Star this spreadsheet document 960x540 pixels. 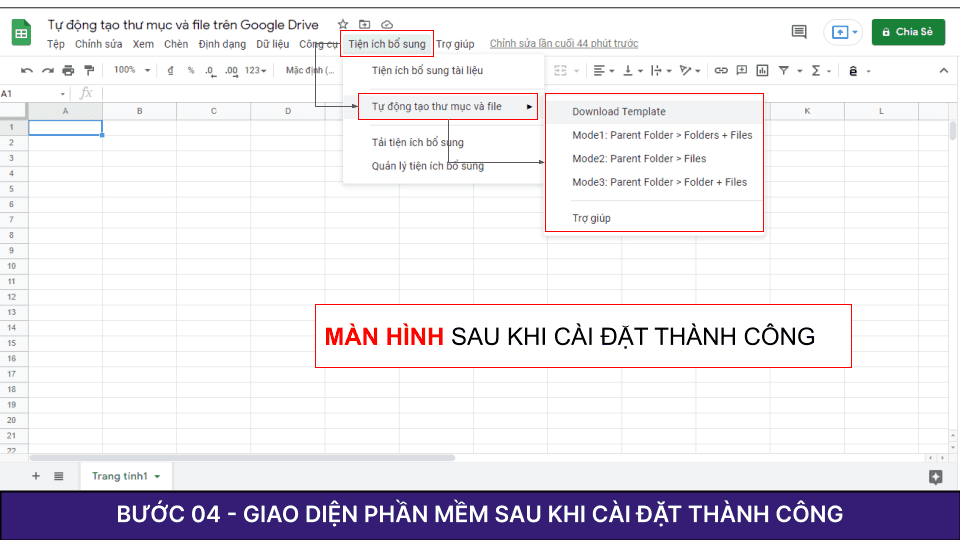(x=343, y=24)
